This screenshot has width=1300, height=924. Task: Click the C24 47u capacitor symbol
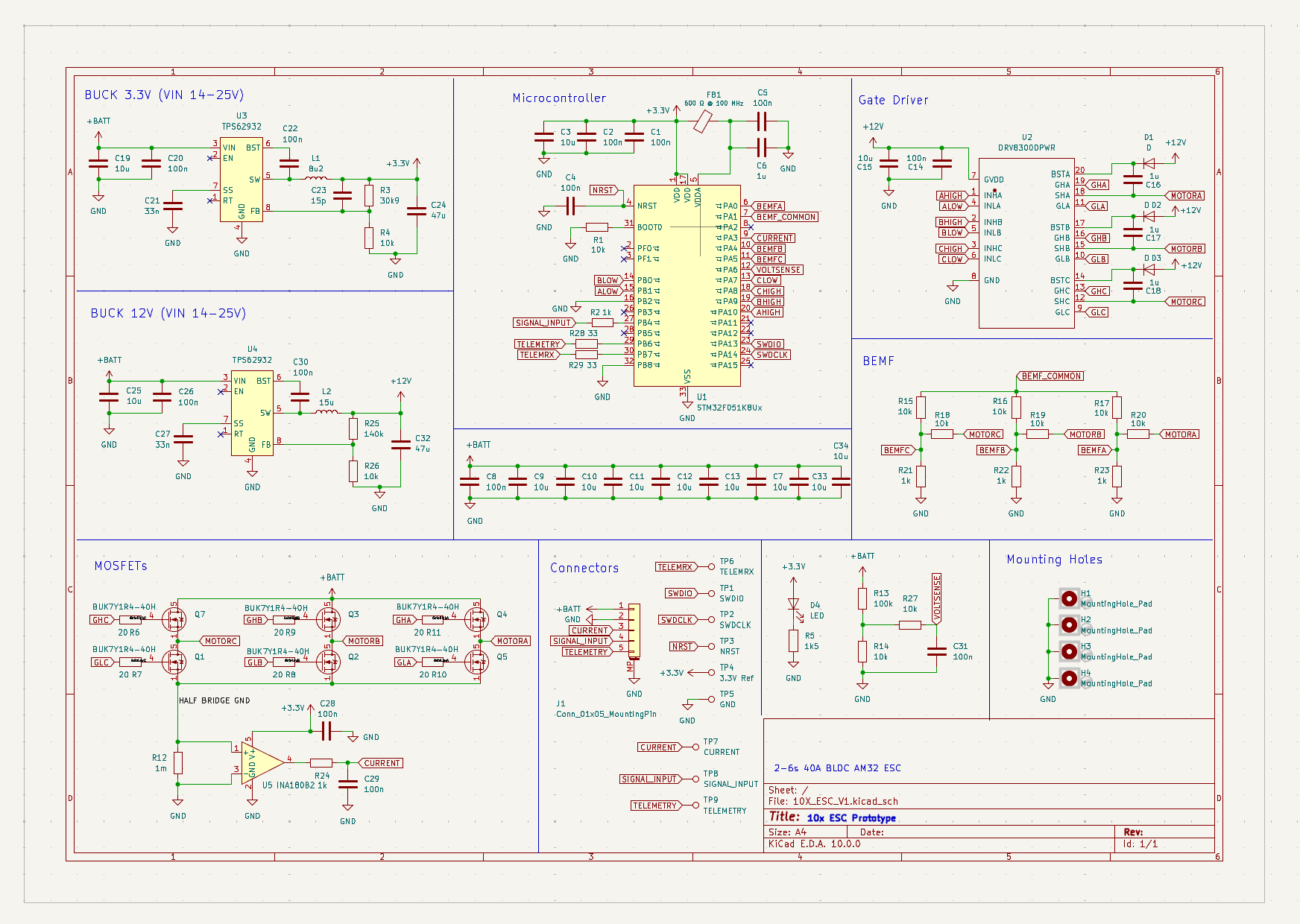(417, 210)
